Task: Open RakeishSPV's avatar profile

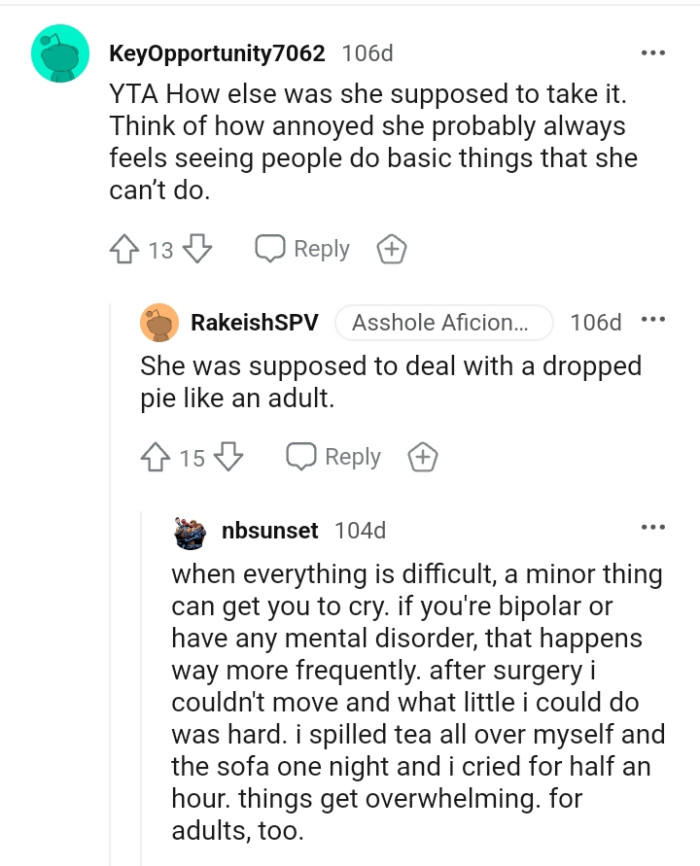Action: pyautogui.click(x=160, y=322)
